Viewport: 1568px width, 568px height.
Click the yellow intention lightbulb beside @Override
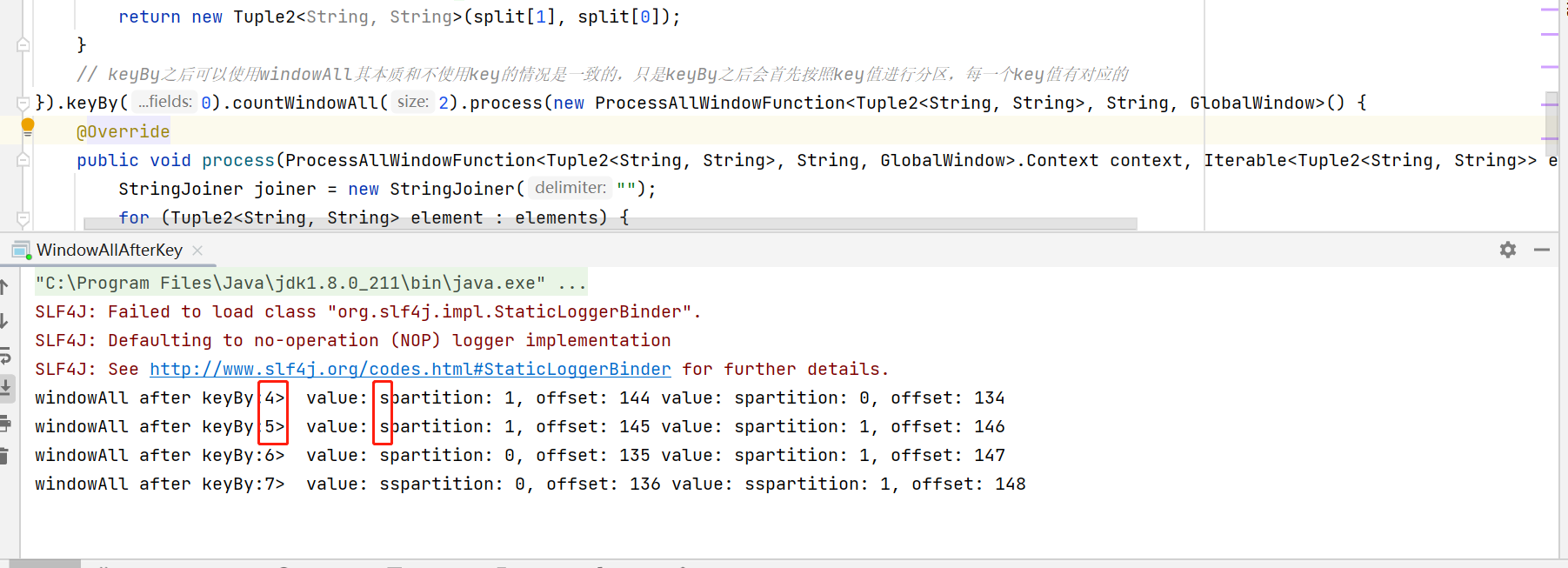27,127
